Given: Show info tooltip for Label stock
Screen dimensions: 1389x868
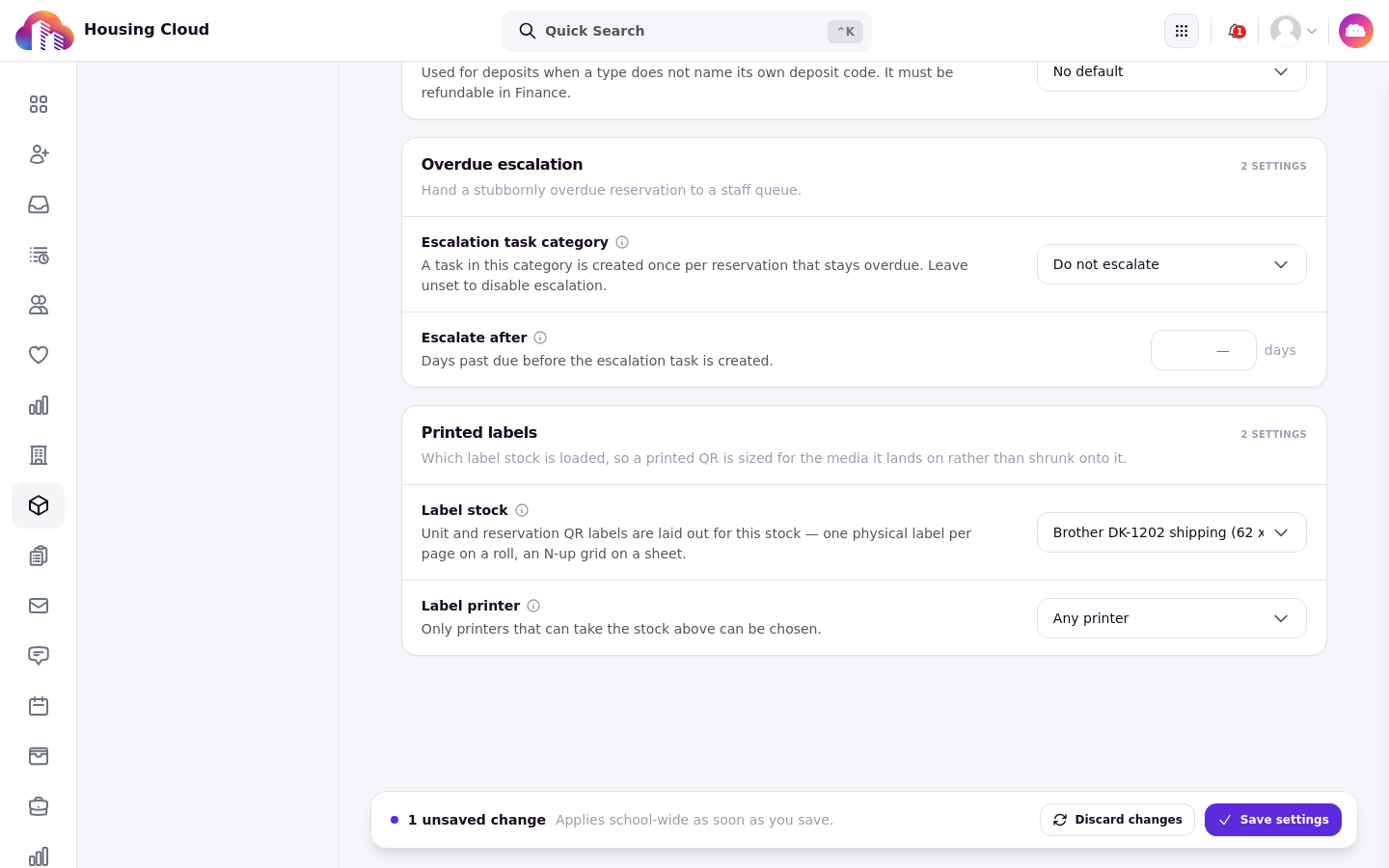Looking at the screenshot, I should (522, 510).
